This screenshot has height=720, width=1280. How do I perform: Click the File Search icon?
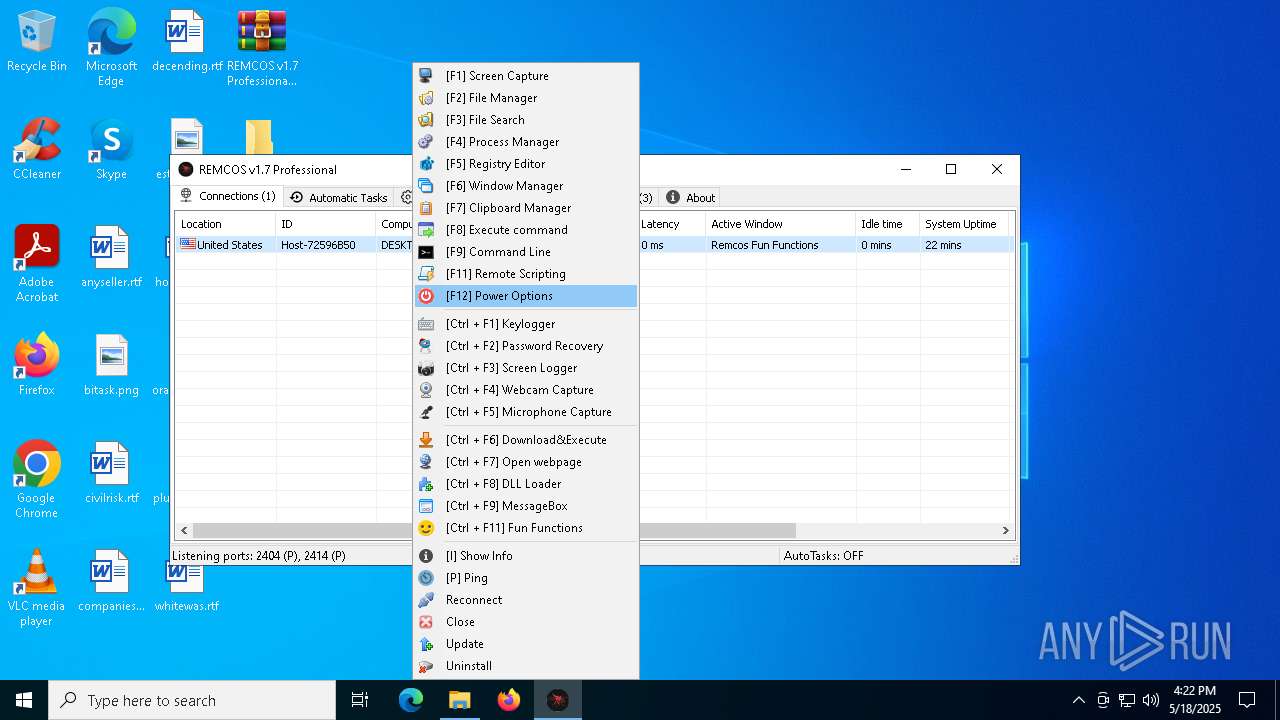426,120
